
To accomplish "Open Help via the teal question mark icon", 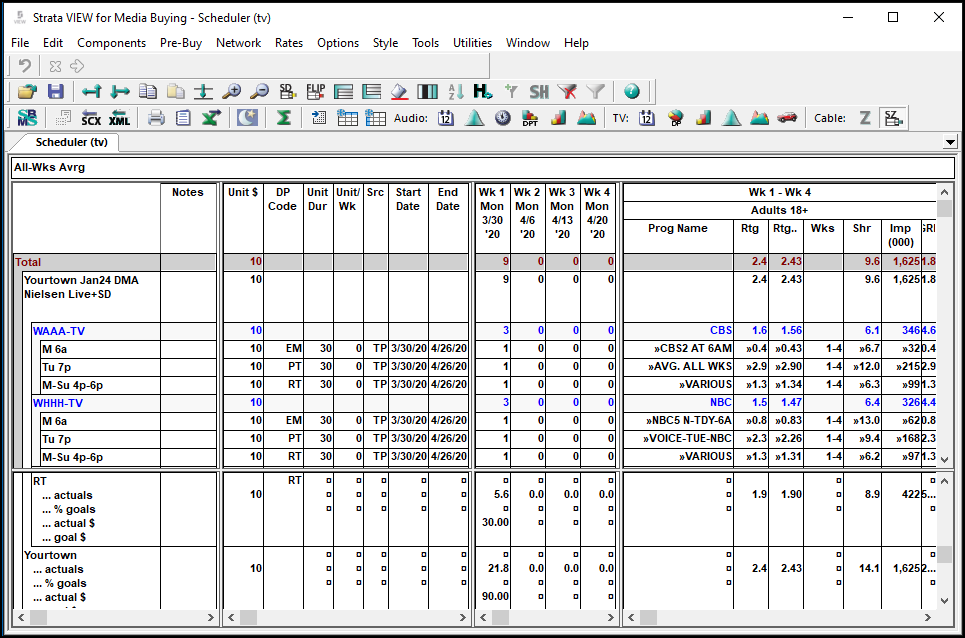I will tap(631, 91).
